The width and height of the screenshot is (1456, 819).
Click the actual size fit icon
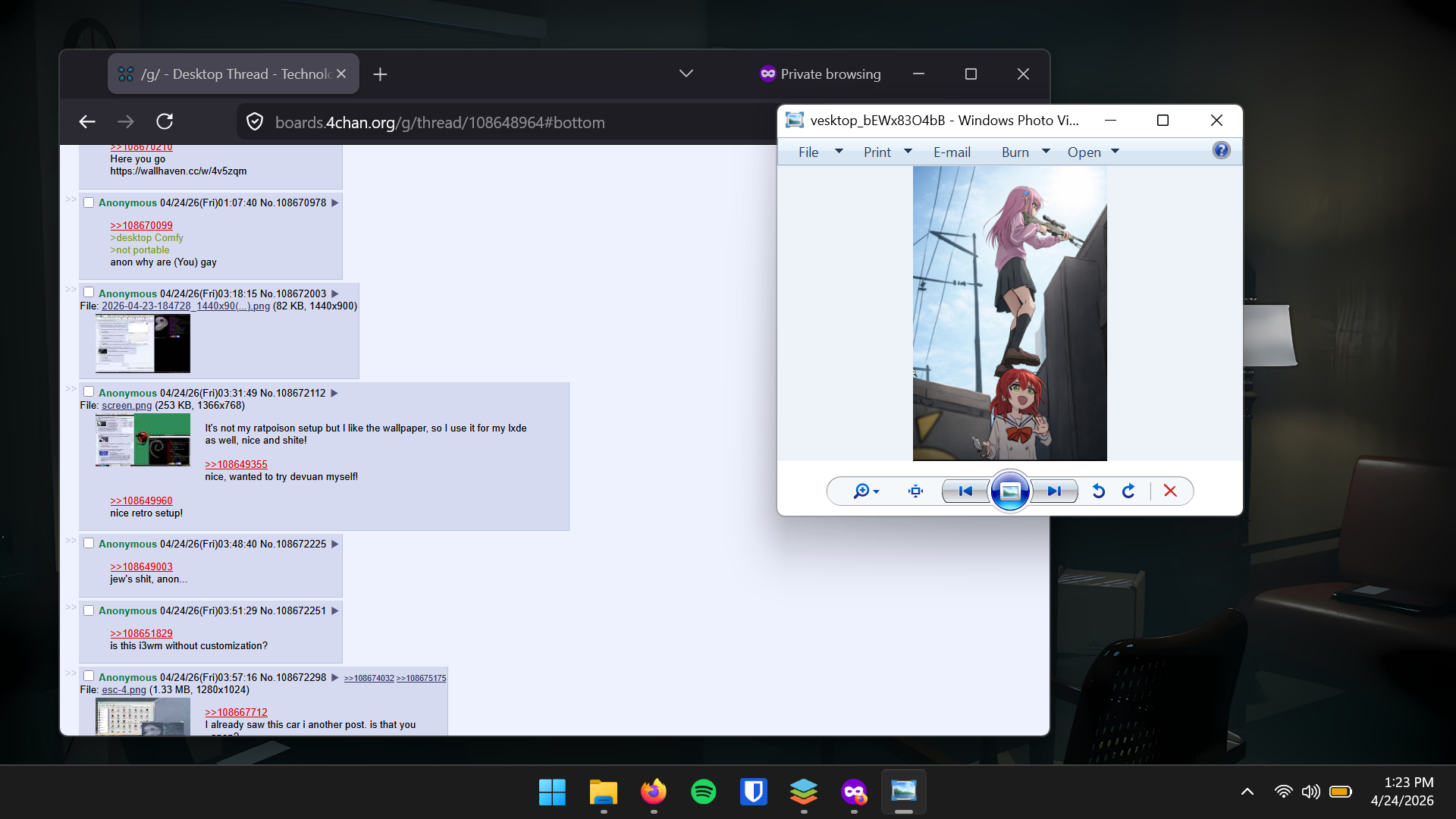click(x=915, y=491)
